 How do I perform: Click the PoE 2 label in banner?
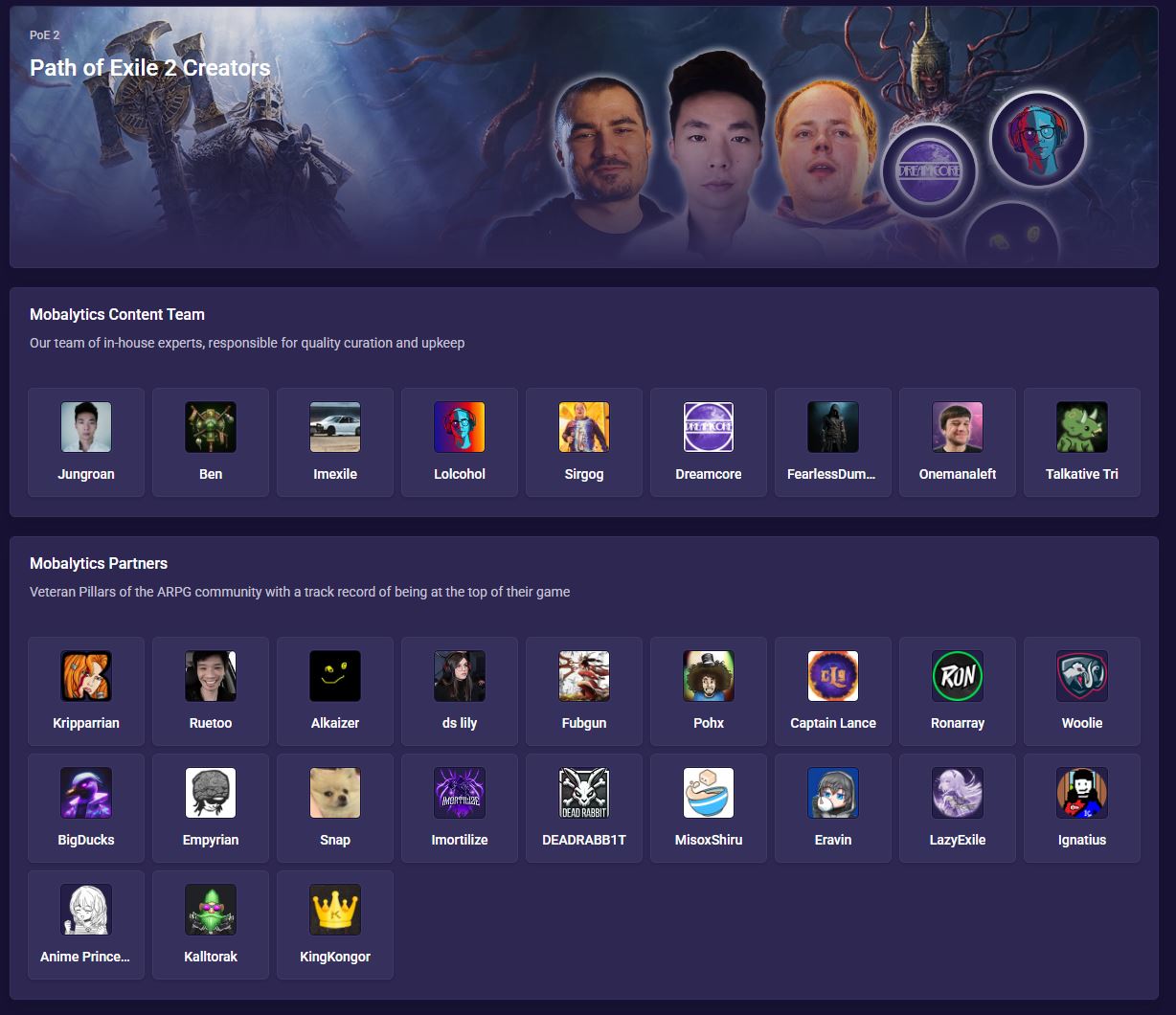pos(44,35)
